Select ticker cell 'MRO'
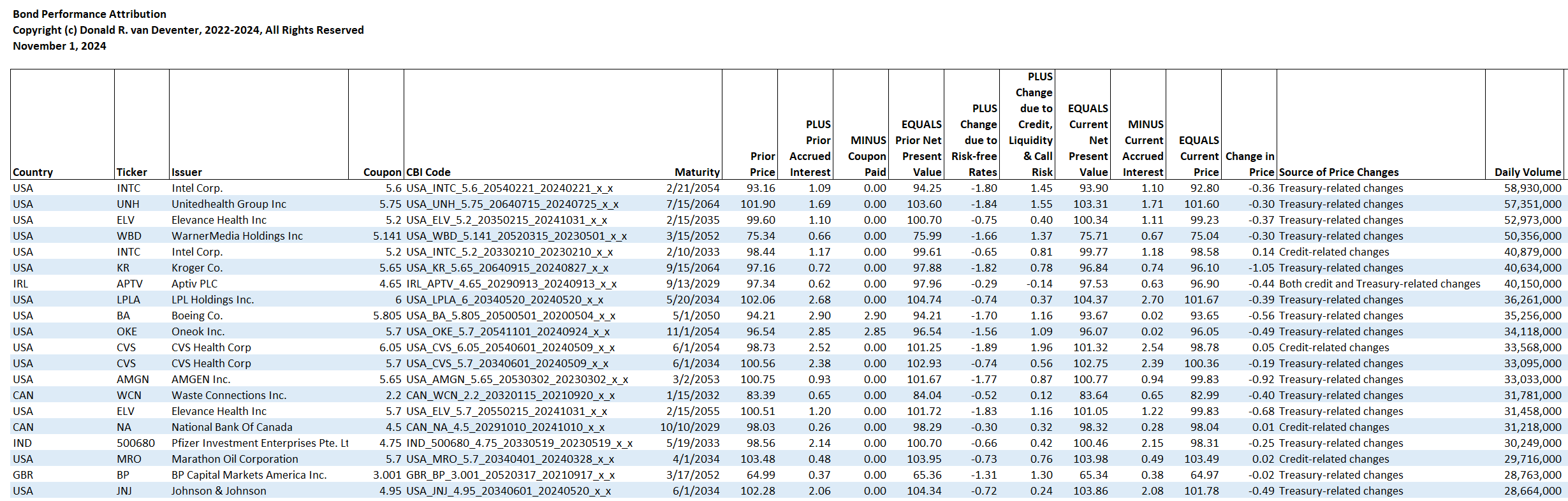This screenshot has width=1568, height=501. (129, 459)
